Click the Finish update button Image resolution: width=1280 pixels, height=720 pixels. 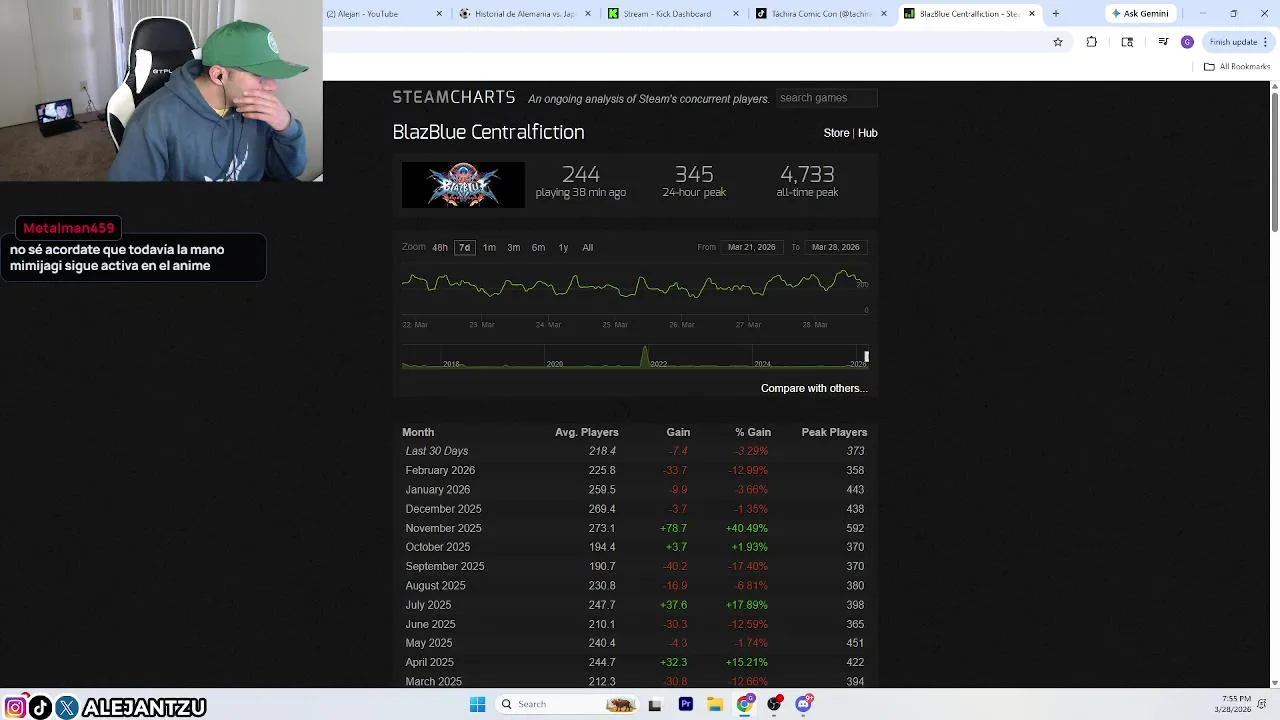click(1238, 42)
